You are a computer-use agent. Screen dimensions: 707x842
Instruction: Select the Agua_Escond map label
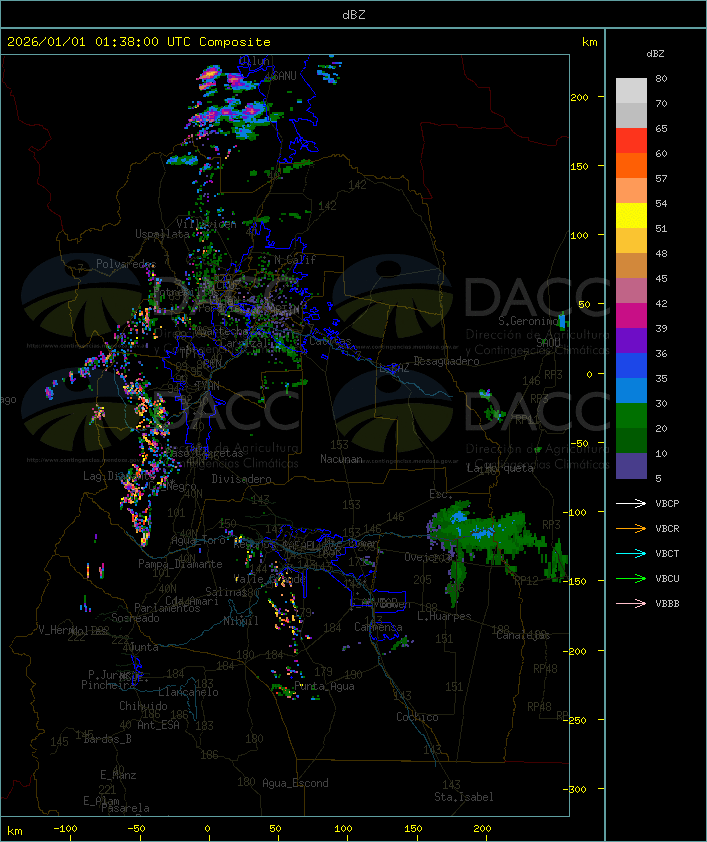pos(295,783)
